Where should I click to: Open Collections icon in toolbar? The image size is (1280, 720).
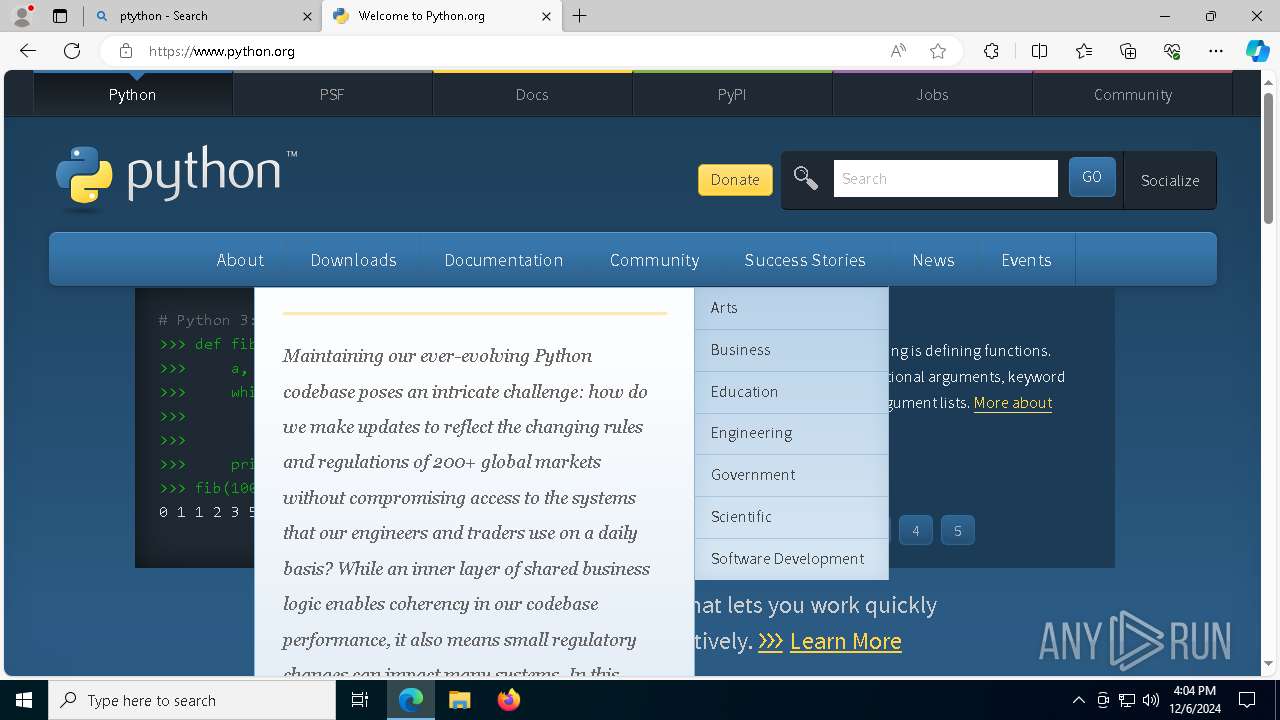[x=1128, y=51]
